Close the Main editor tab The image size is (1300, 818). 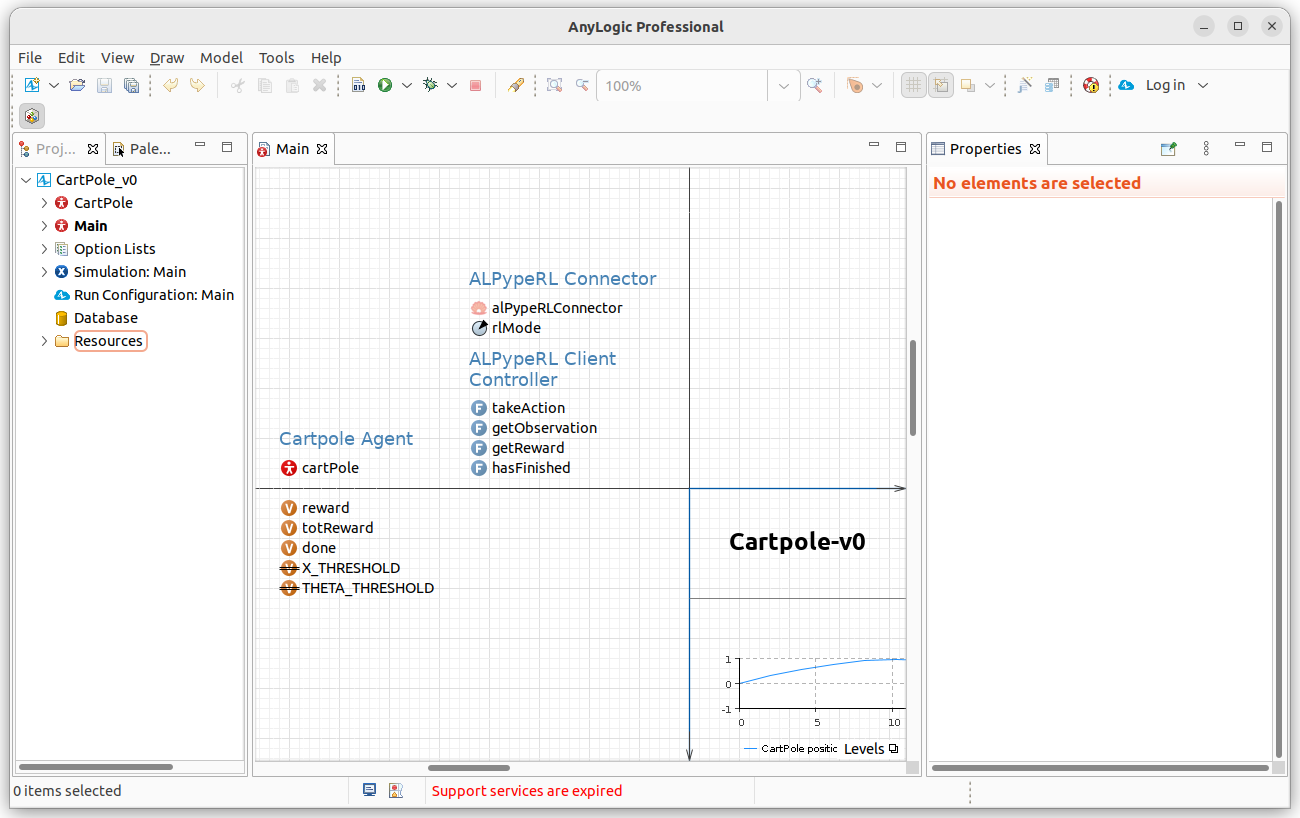pos(322,149)
